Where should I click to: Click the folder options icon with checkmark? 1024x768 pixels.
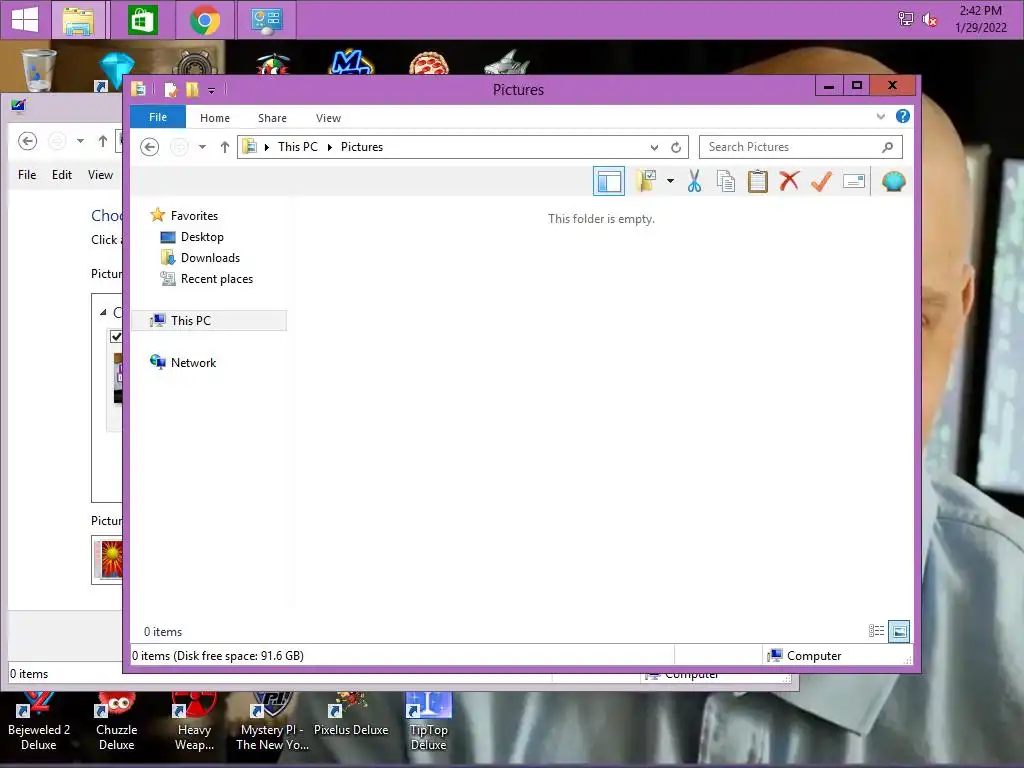[647, 181]
